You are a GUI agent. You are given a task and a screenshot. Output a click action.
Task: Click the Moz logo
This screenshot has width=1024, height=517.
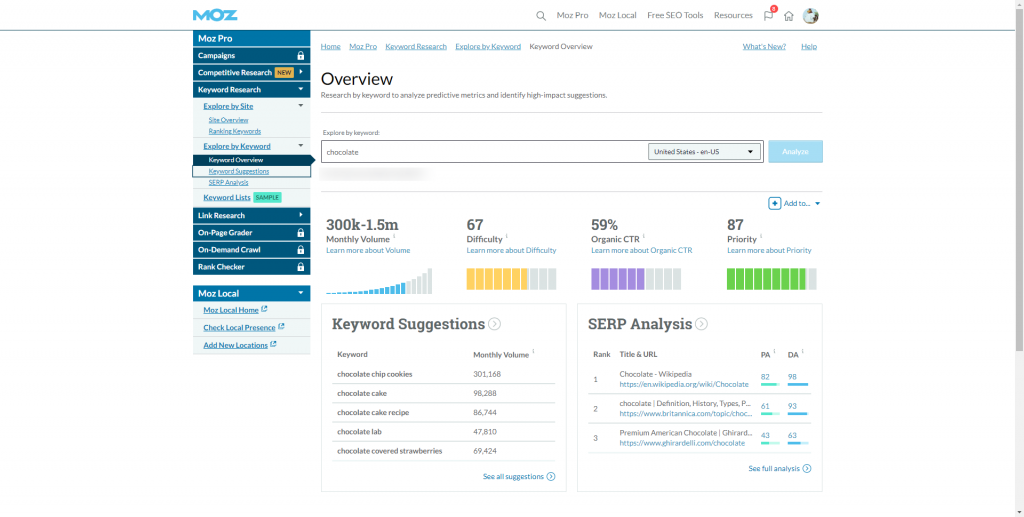coord(215,15)
